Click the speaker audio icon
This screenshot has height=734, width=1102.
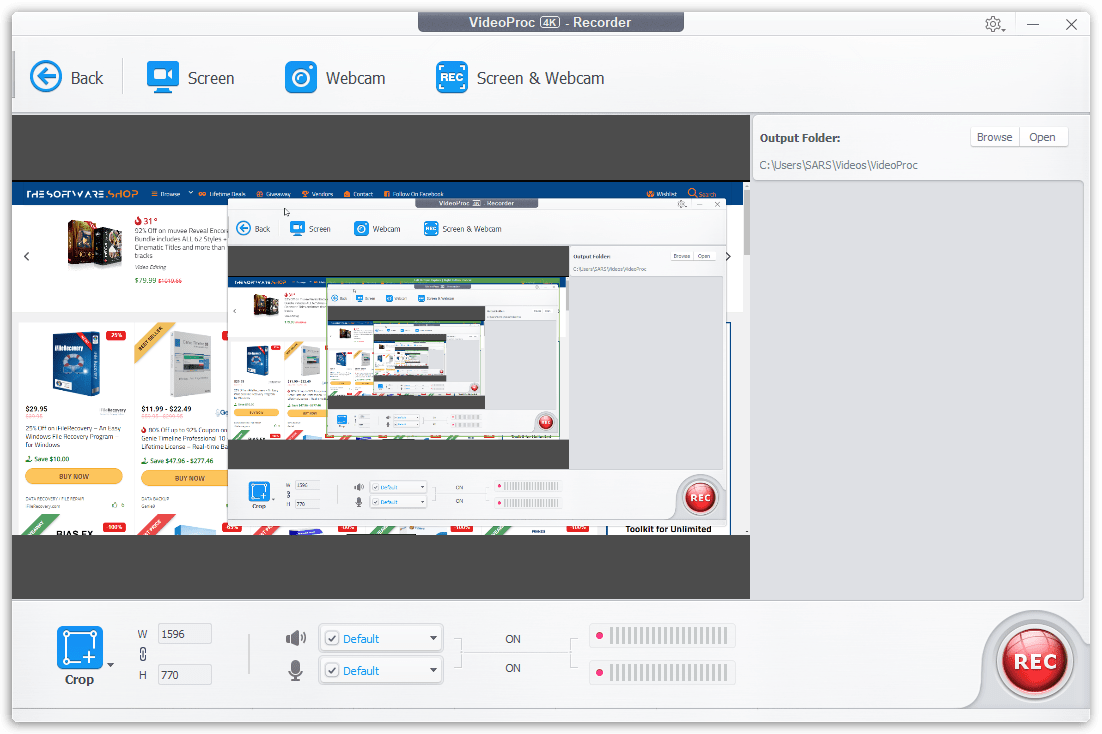[x=296, y=638]
